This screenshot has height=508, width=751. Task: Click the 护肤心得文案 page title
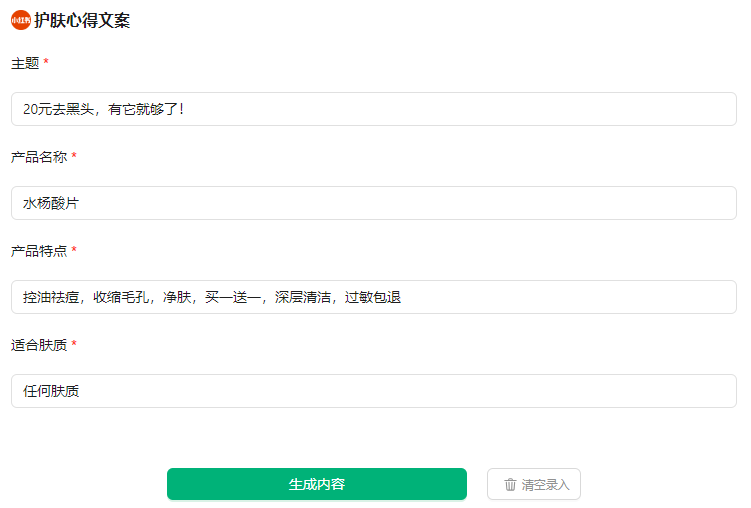click(x=82, y=20)
